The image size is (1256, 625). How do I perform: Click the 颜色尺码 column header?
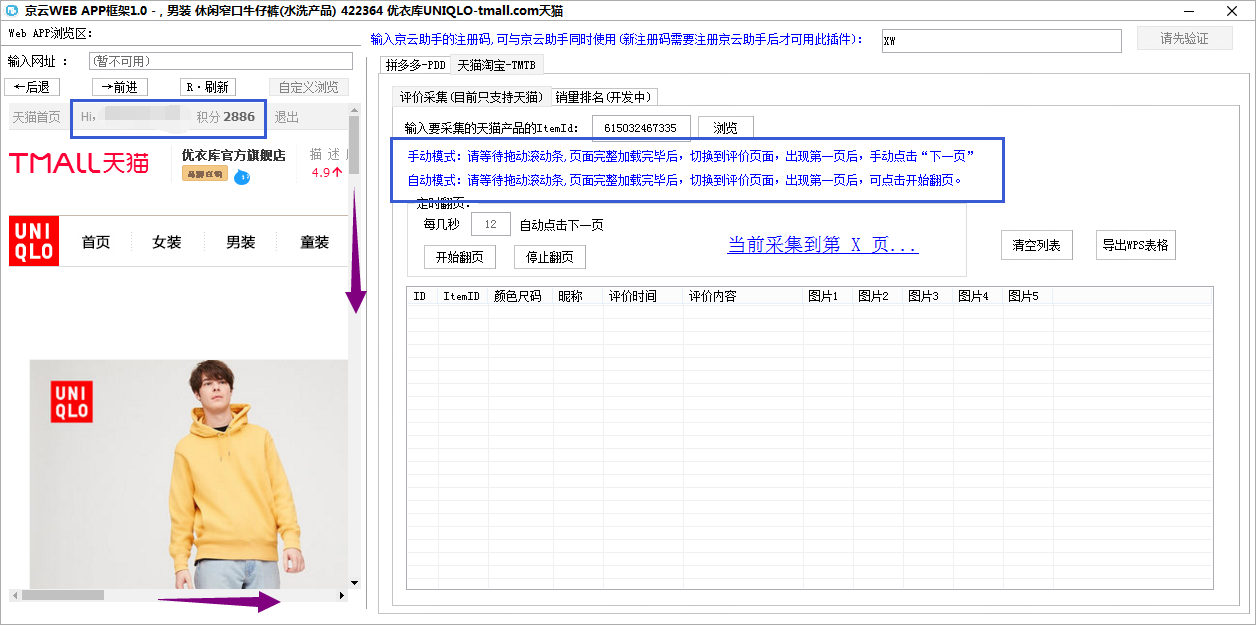pos(521,296)
